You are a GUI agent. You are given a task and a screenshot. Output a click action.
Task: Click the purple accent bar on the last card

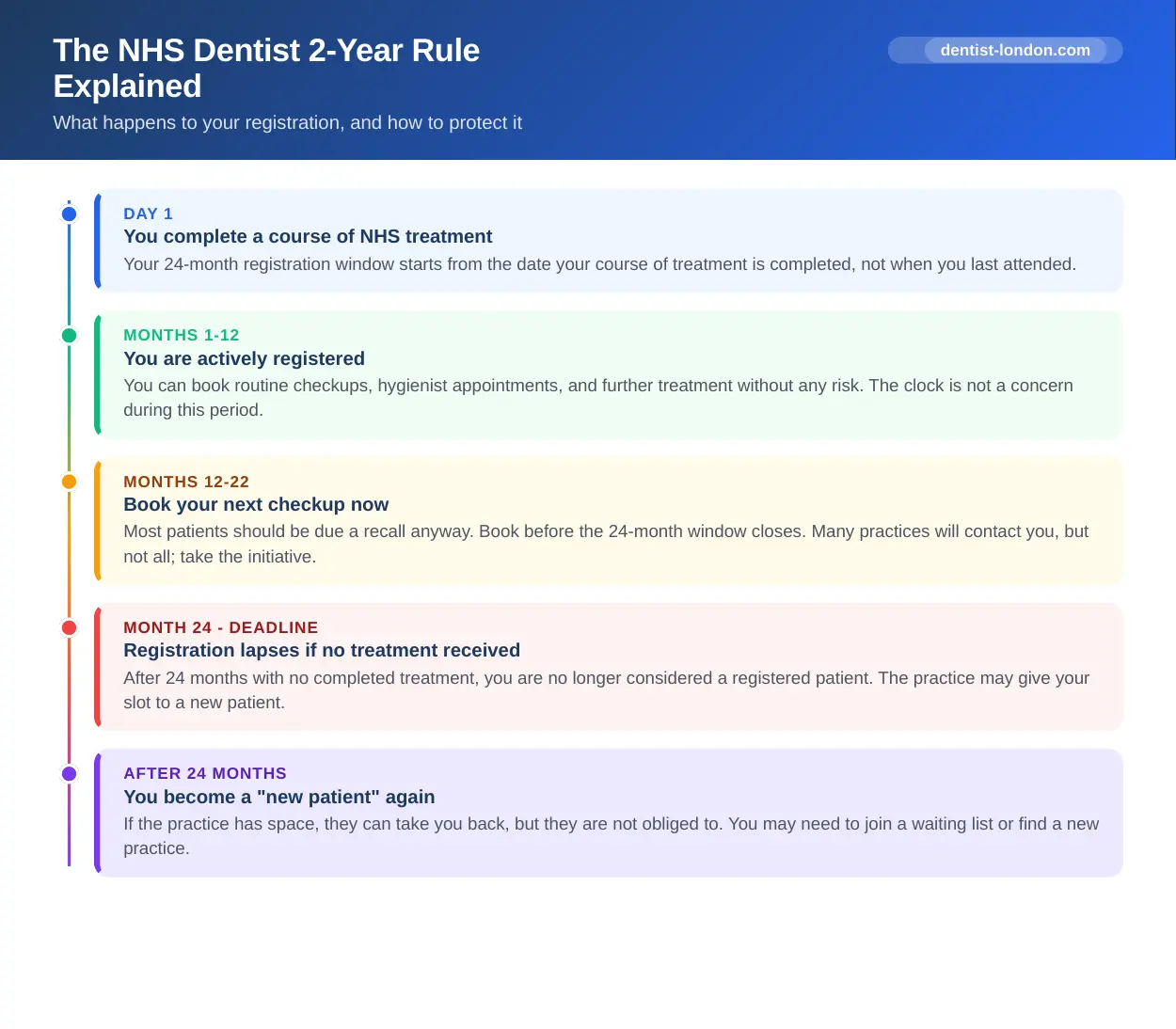97,813
